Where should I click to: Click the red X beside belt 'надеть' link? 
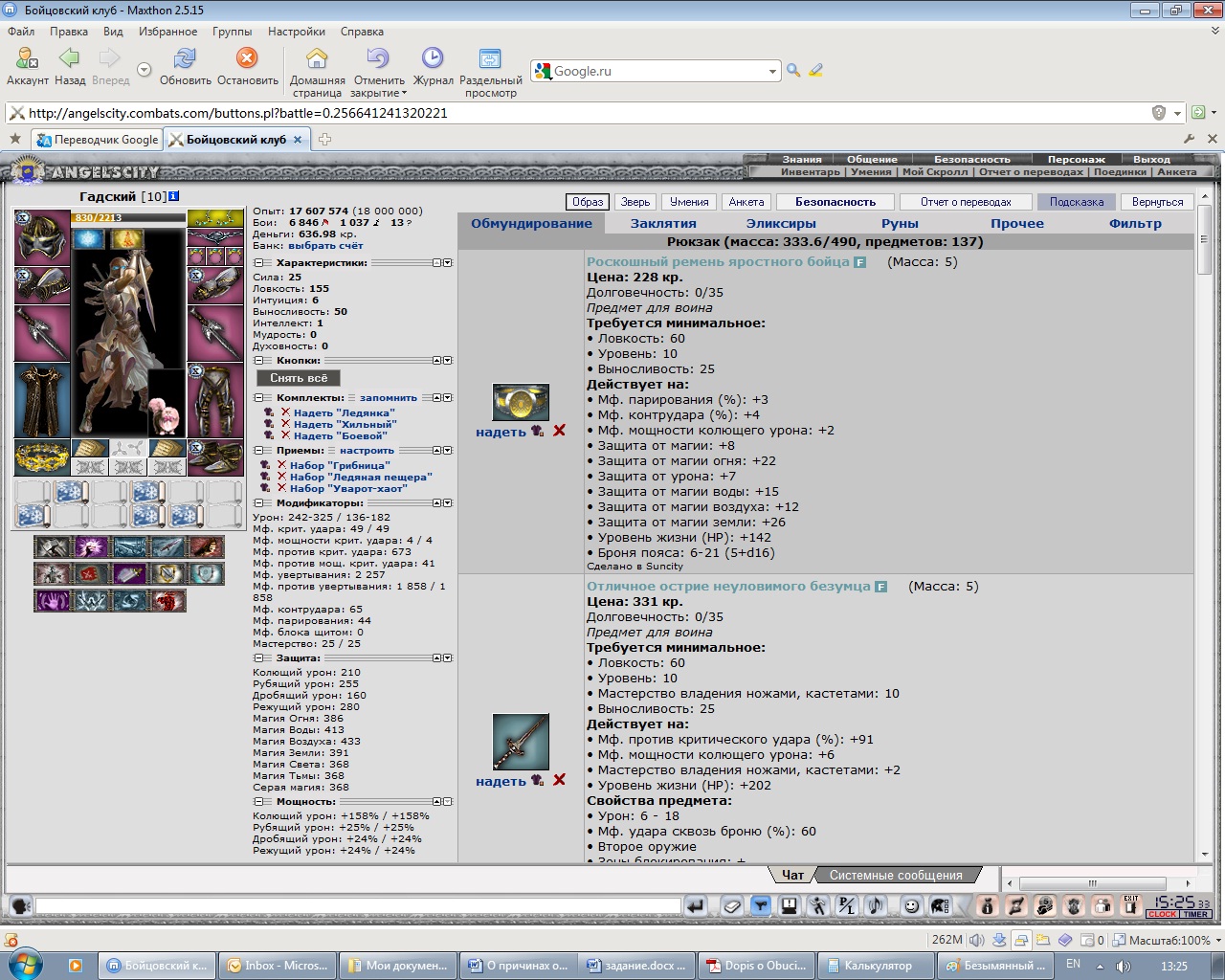coord(560,431)
